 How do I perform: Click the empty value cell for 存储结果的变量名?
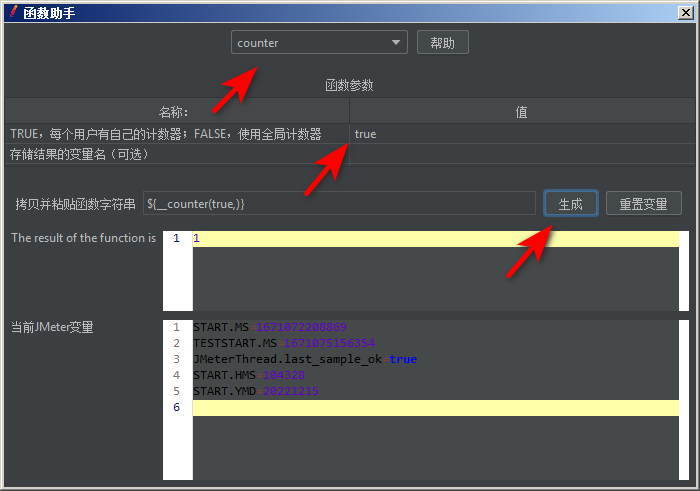[x=520, y=154]
